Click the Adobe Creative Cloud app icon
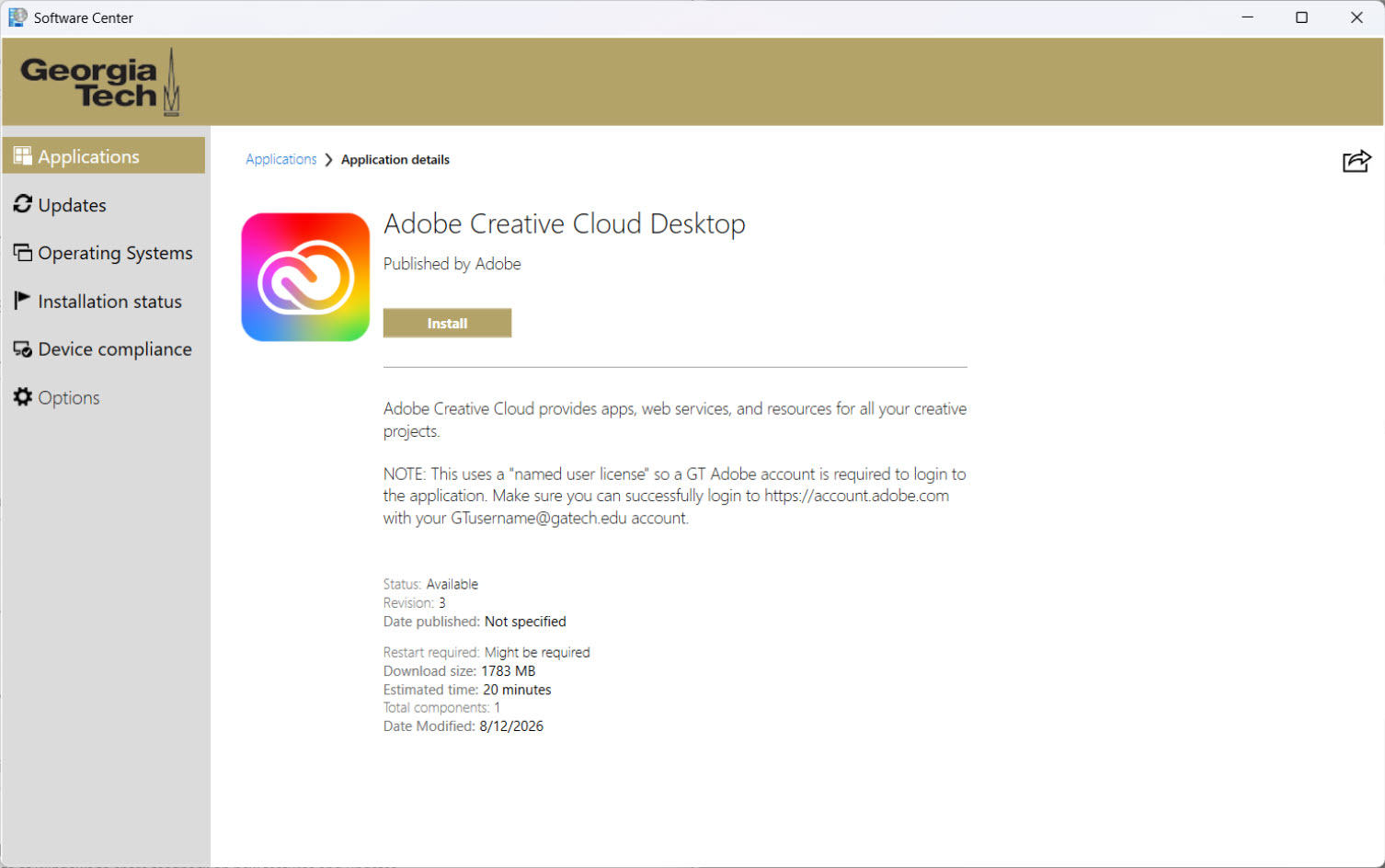1385x868 pixels. (305, 277)
